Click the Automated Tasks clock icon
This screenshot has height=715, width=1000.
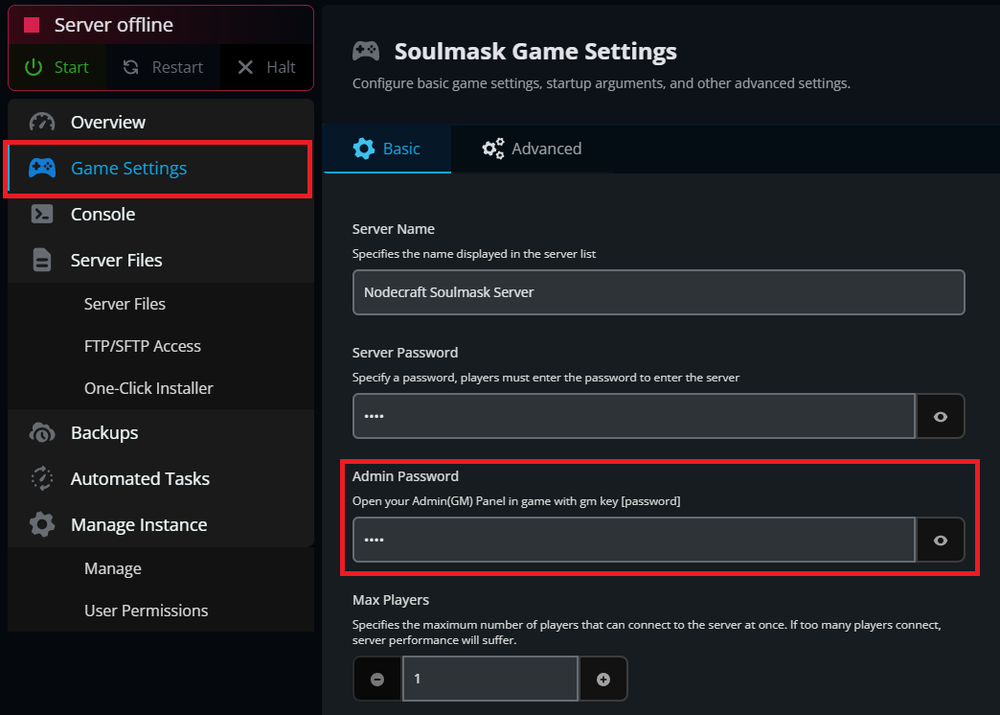click(x=42, y=479)
